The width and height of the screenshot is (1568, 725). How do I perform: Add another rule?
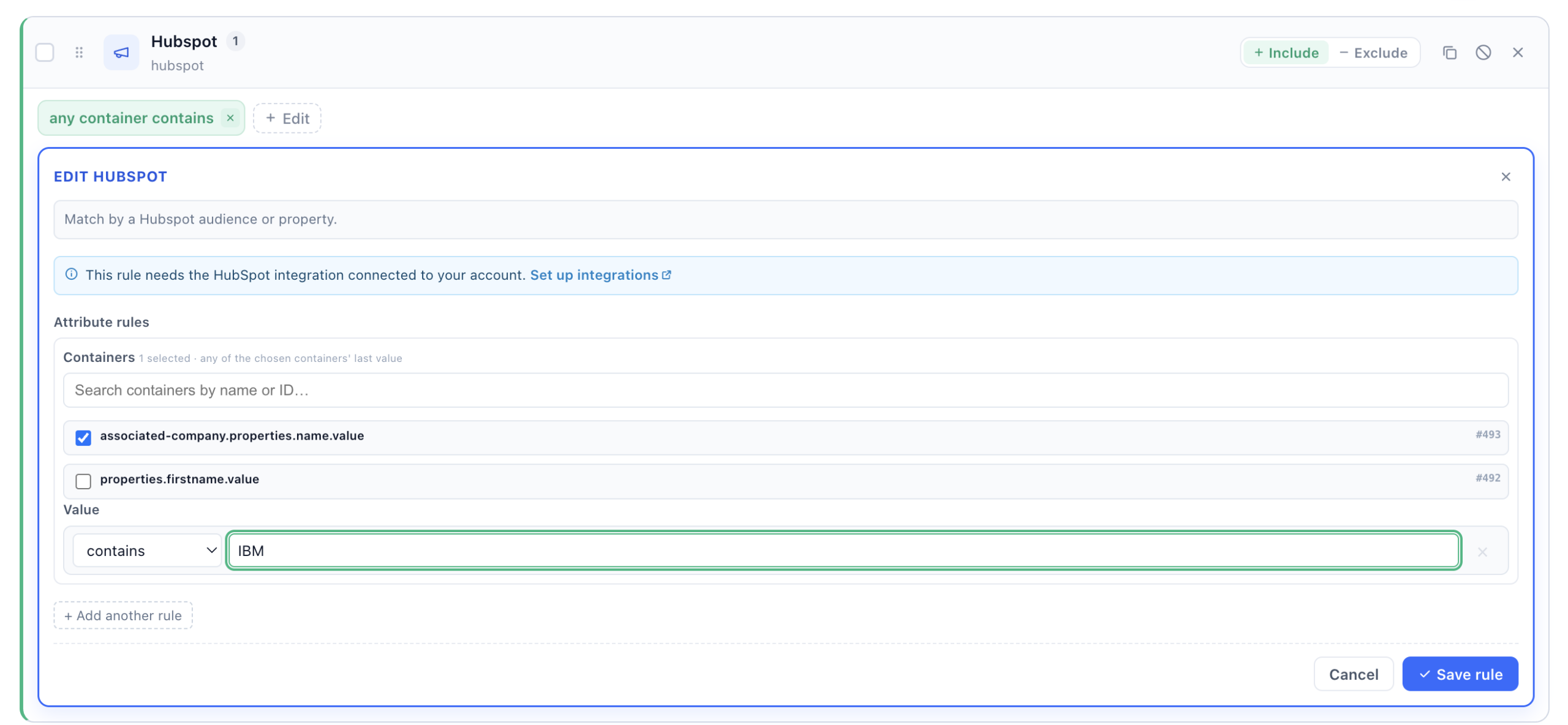pyautogui.click(x=123, y=615)
